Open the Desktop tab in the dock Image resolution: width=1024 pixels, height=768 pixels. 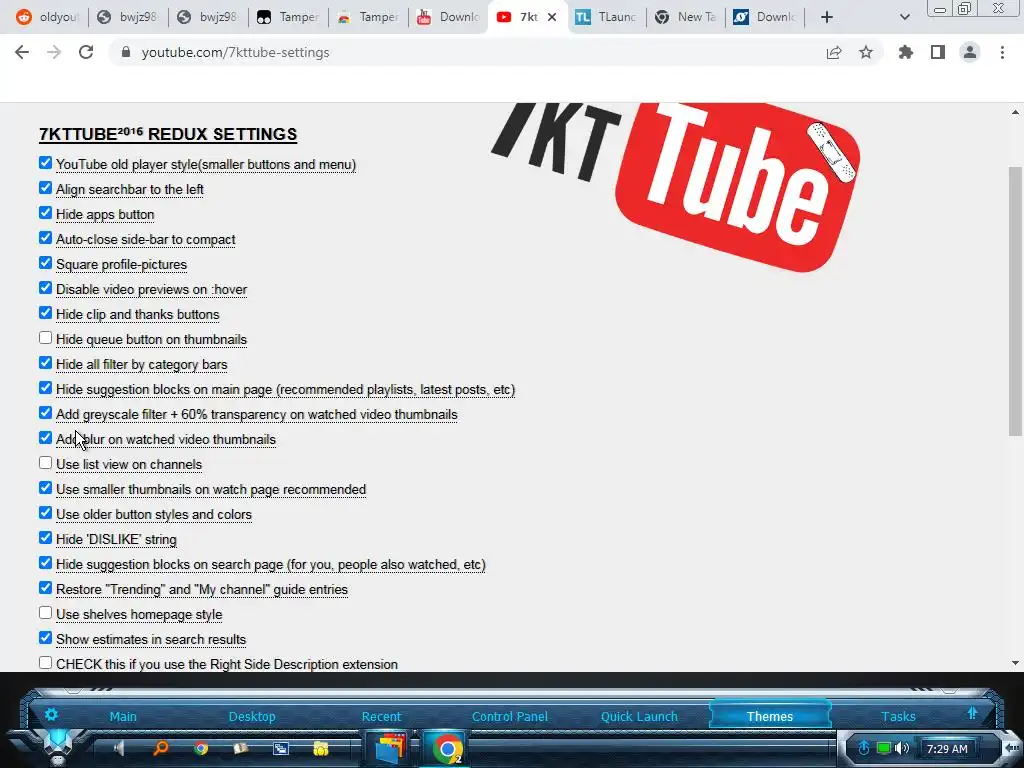(252, 716)
